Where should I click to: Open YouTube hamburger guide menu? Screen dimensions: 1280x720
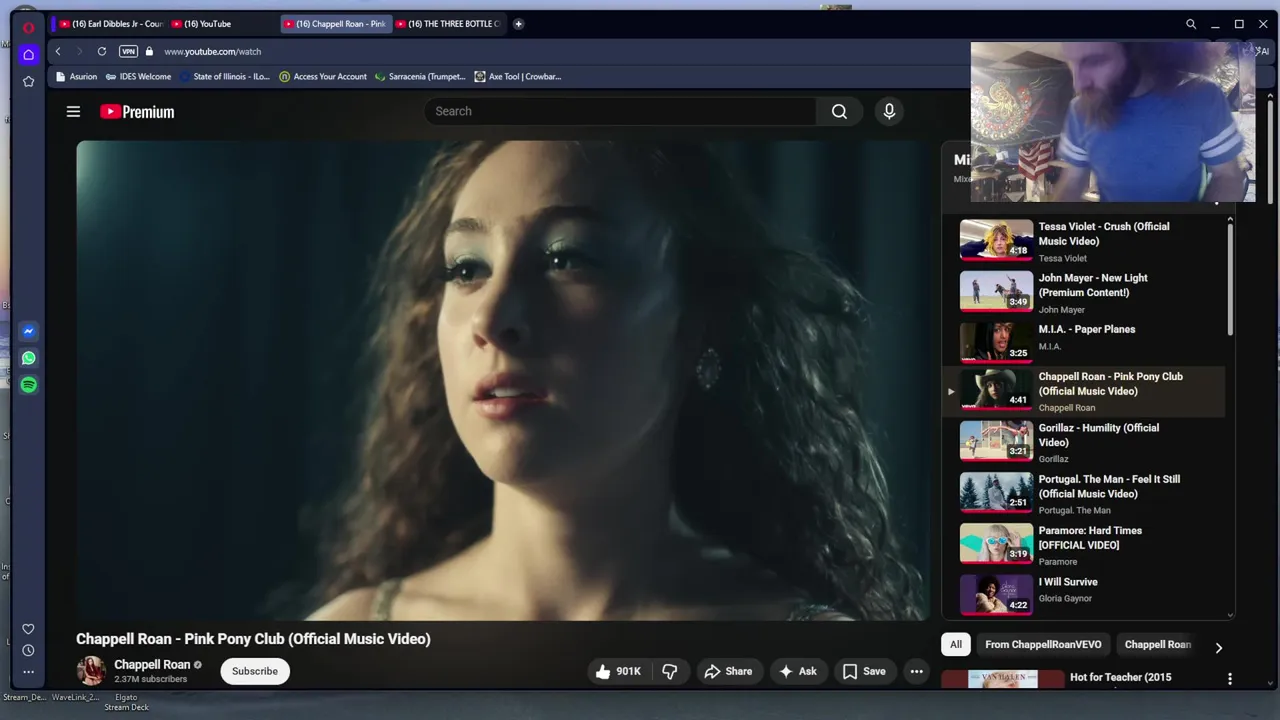(x=73, y=112)
